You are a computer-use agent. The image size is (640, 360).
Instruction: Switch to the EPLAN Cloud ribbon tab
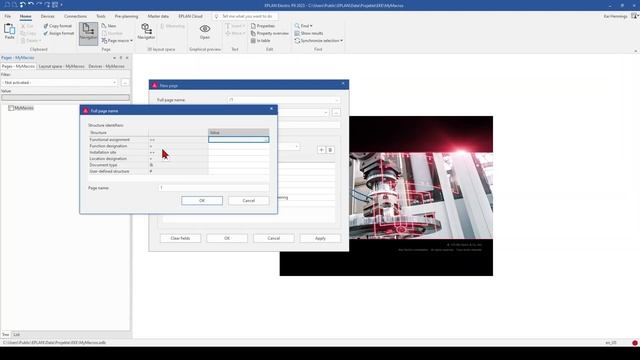pos(190,16)
